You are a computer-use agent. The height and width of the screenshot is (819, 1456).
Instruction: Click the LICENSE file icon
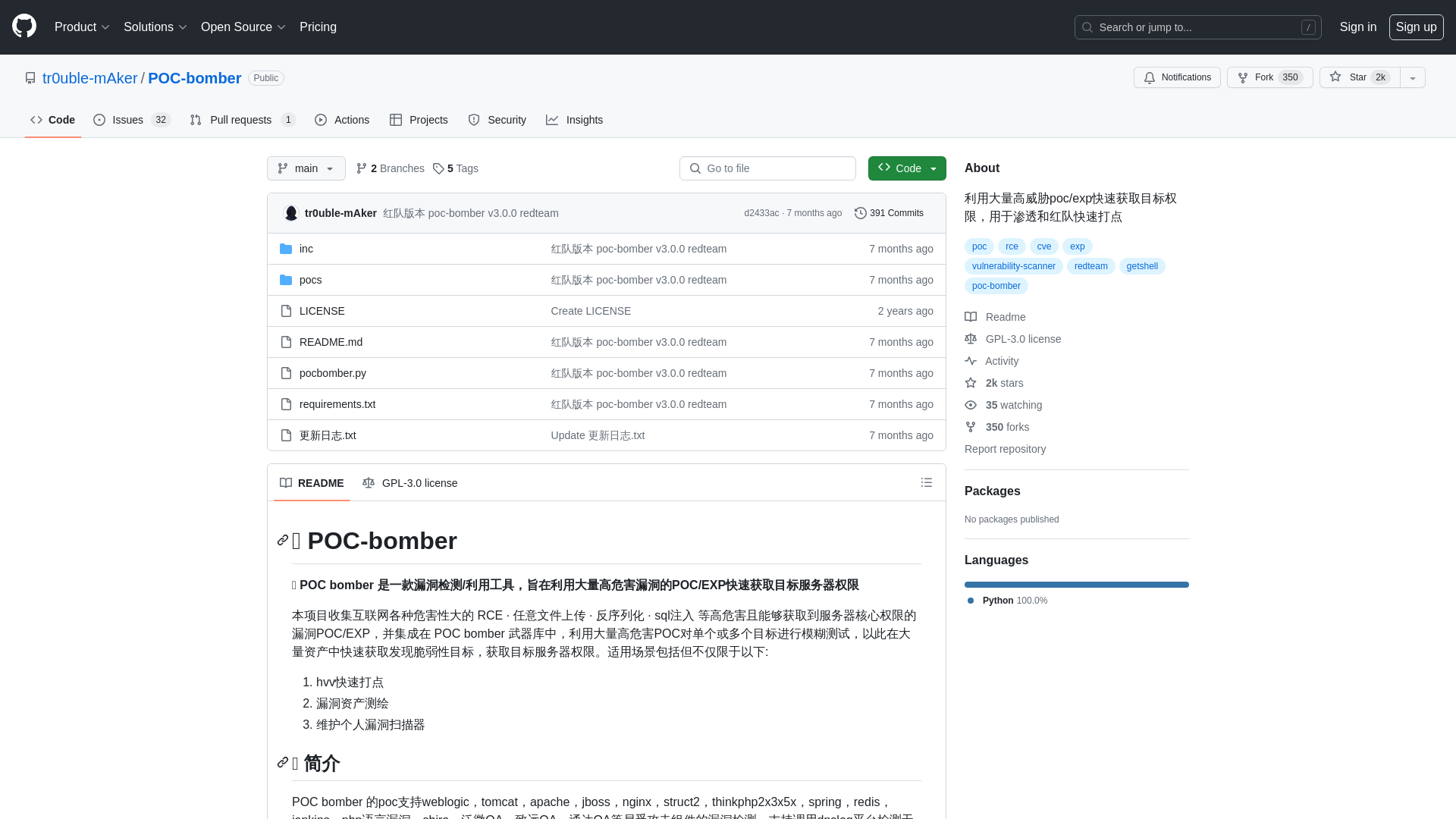pos(286,311)
